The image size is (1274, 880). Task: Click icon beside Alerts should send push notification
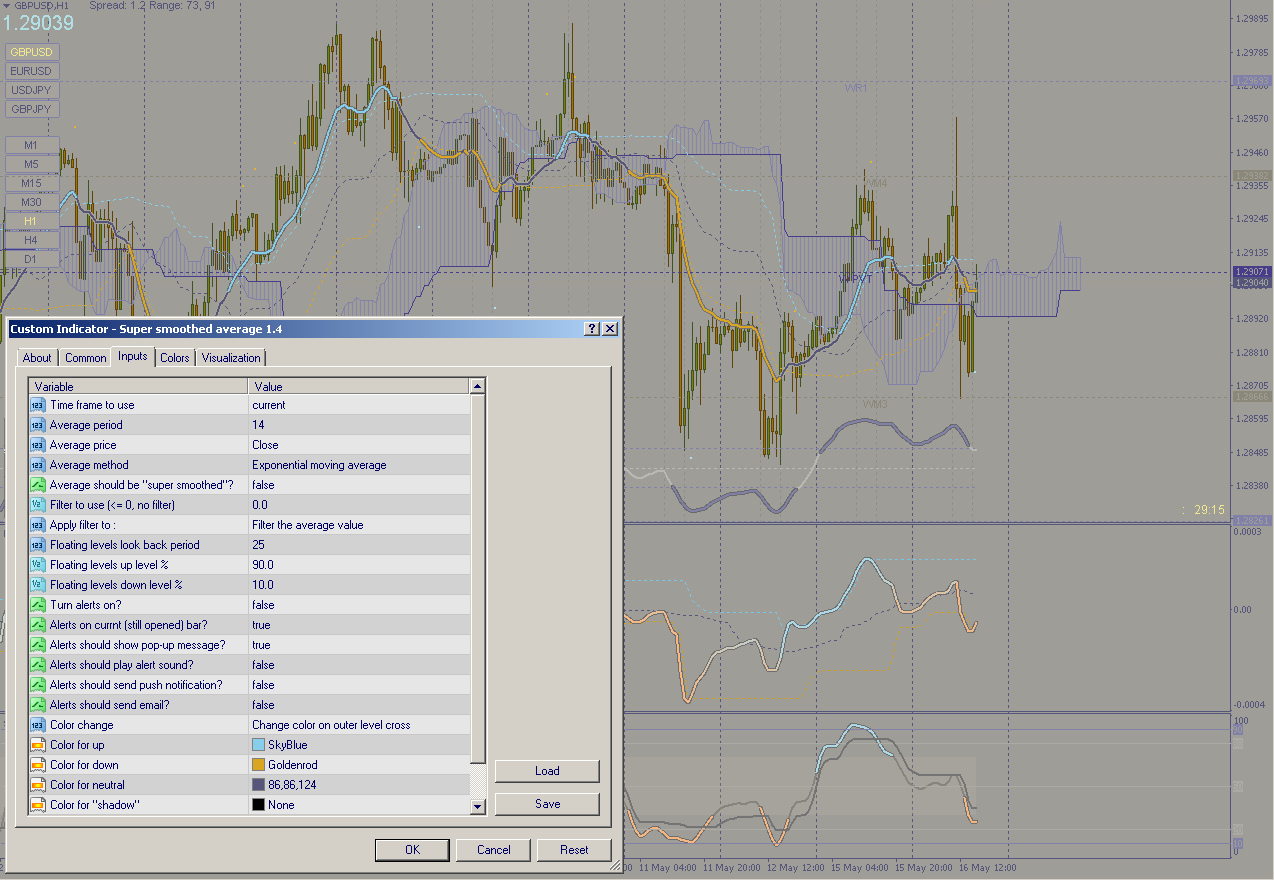pos(38,685)
